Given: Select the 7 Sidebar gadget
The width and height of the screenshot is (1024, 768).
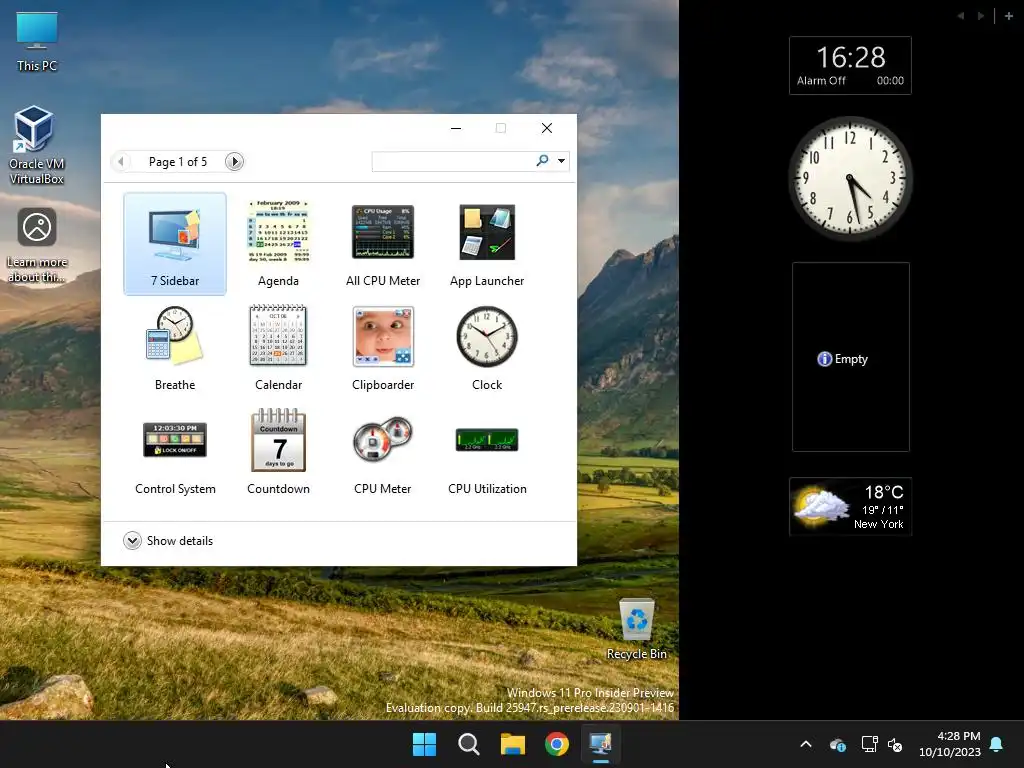Looking at the screenshot, I should [x=175, y=244].
